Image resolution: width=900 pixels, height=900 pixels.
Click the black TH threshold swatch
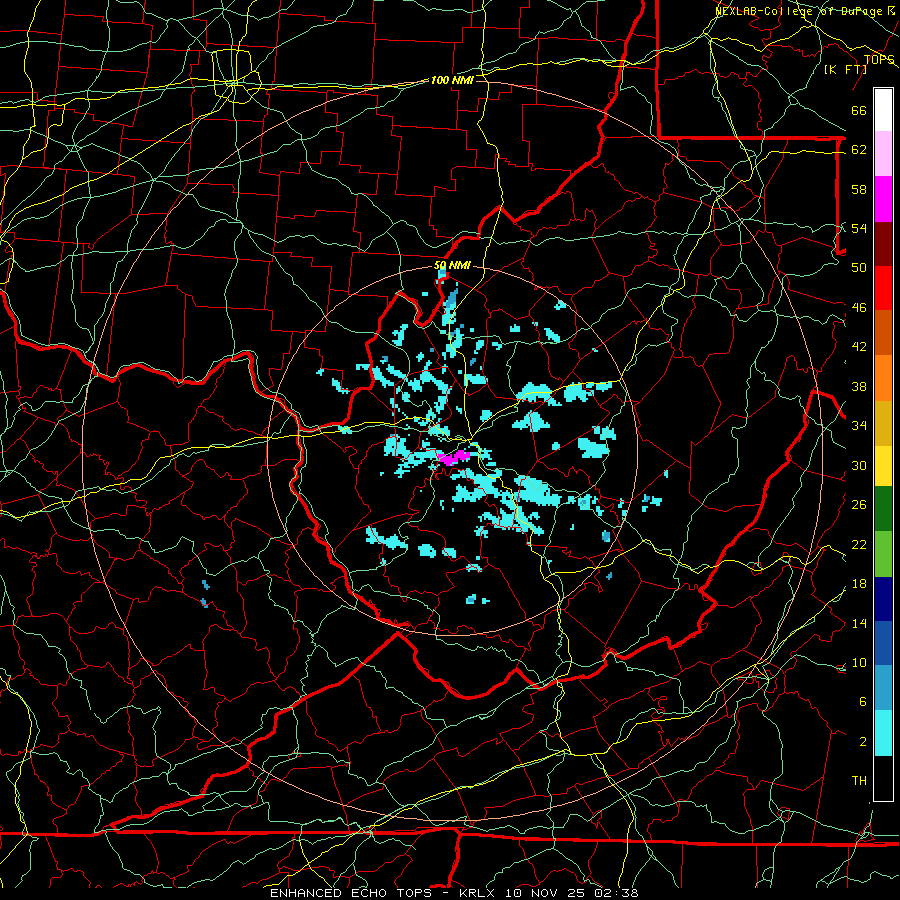click(883, 778)
